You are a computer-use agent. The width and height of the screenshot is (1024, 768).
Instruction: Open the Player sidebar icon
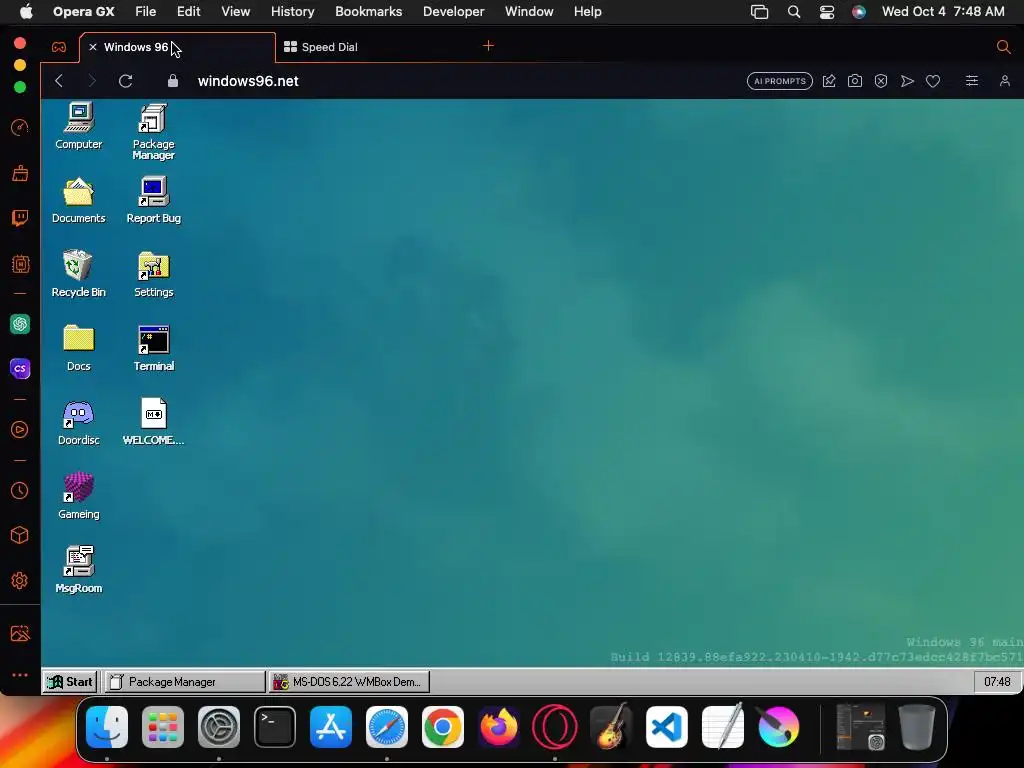(x=20, y=430)
